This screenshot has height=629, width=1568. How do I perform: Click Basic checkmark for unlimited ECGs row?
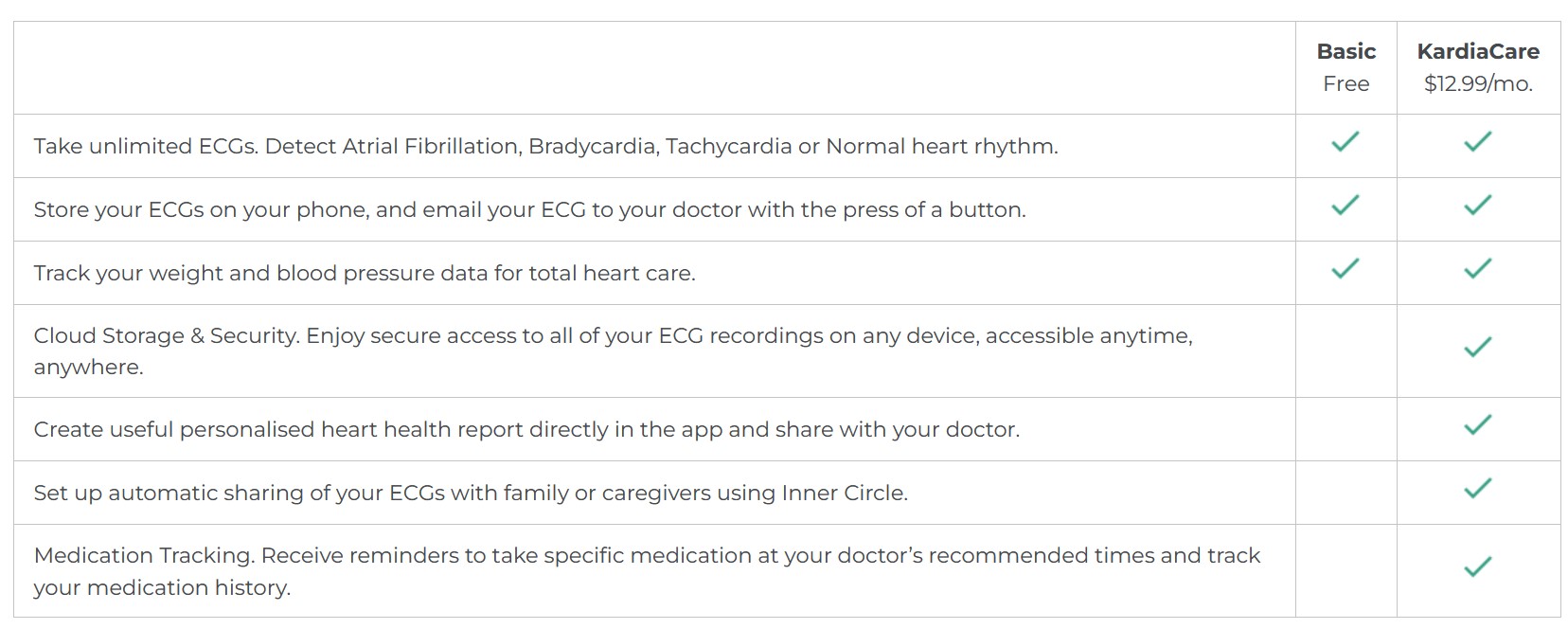pos(1345,142)
